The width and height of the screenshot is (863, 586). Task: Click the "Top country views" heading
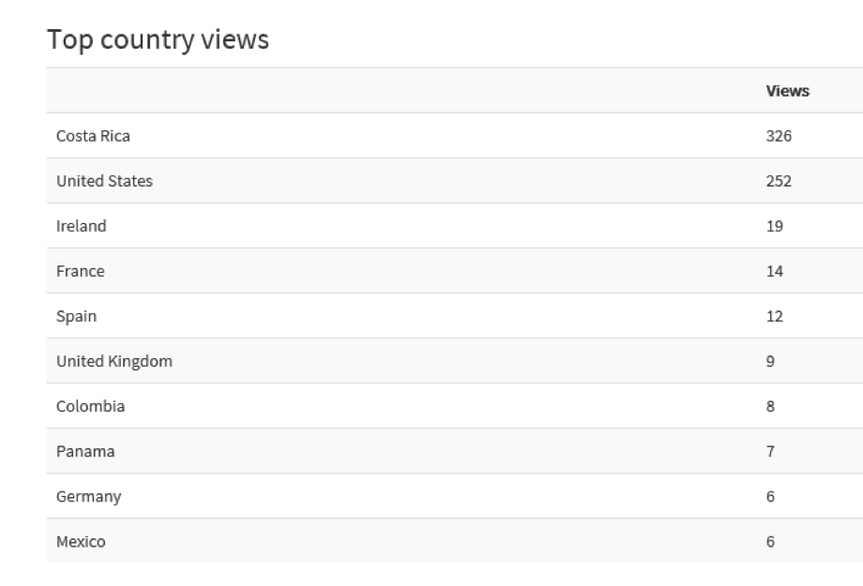click(158, 40)
